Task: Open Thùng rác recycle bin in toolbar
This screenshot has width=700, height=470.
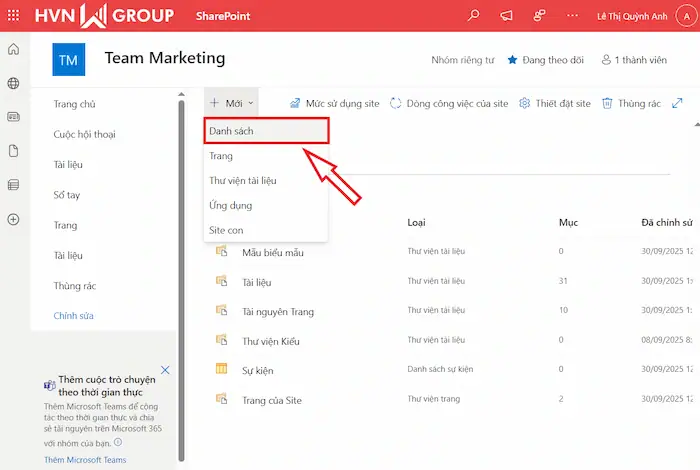Action: pos(631,103)
